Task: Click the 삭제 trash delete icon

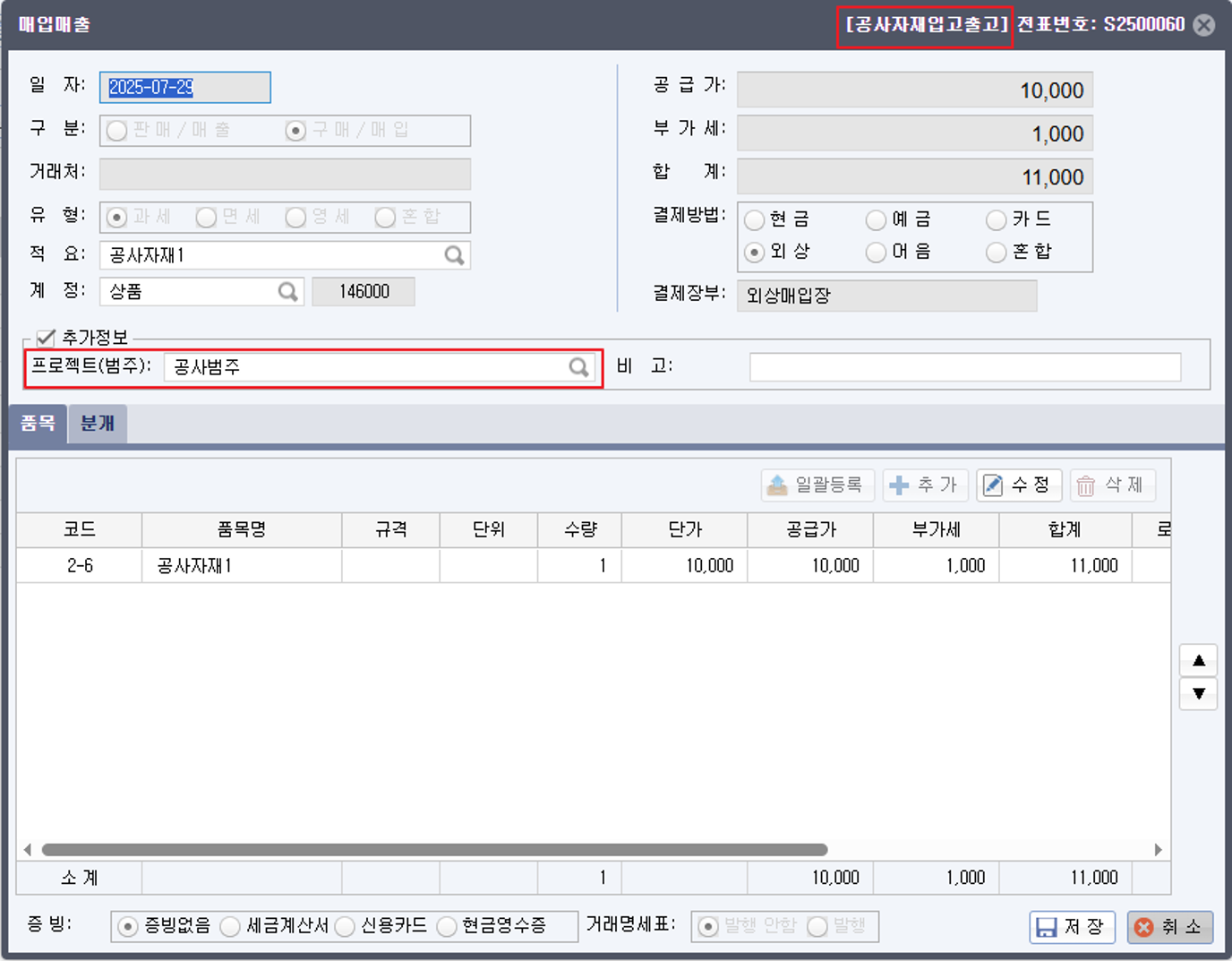Action: (1086, 485)
